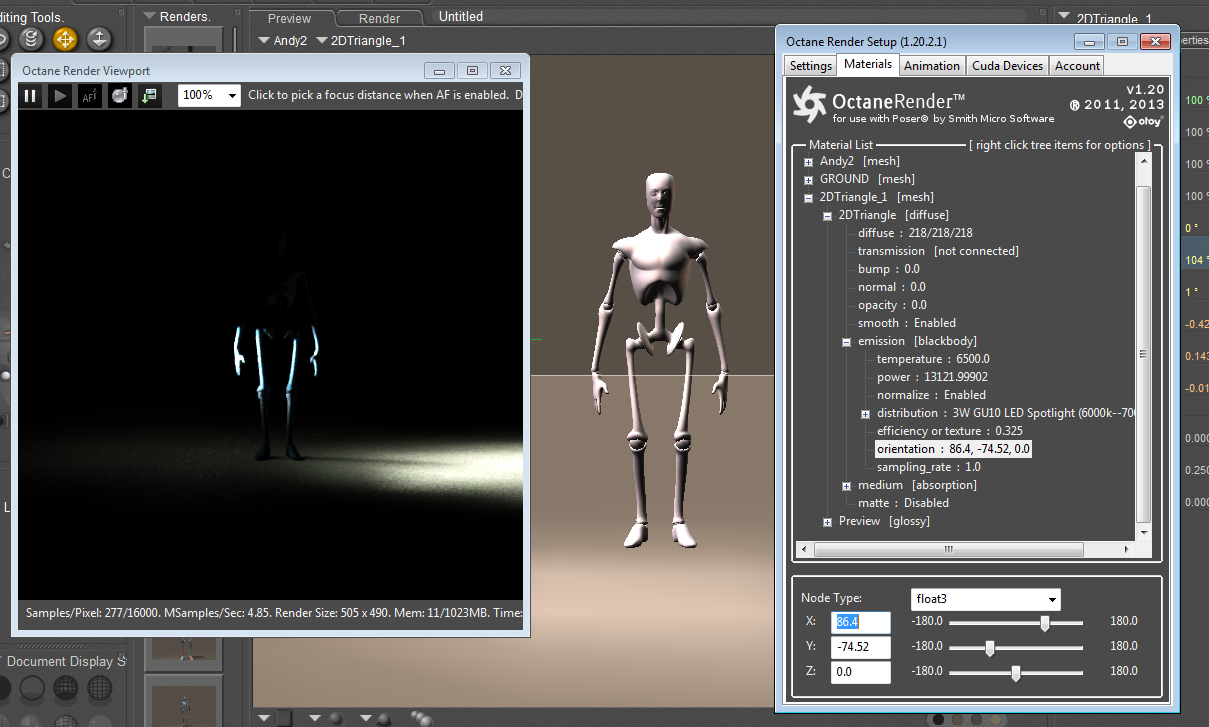This screenshot has height=727, width=1209.
Task: Toggle the AF autofocus icon in the Octane Viewport
Action: point(90,96)
